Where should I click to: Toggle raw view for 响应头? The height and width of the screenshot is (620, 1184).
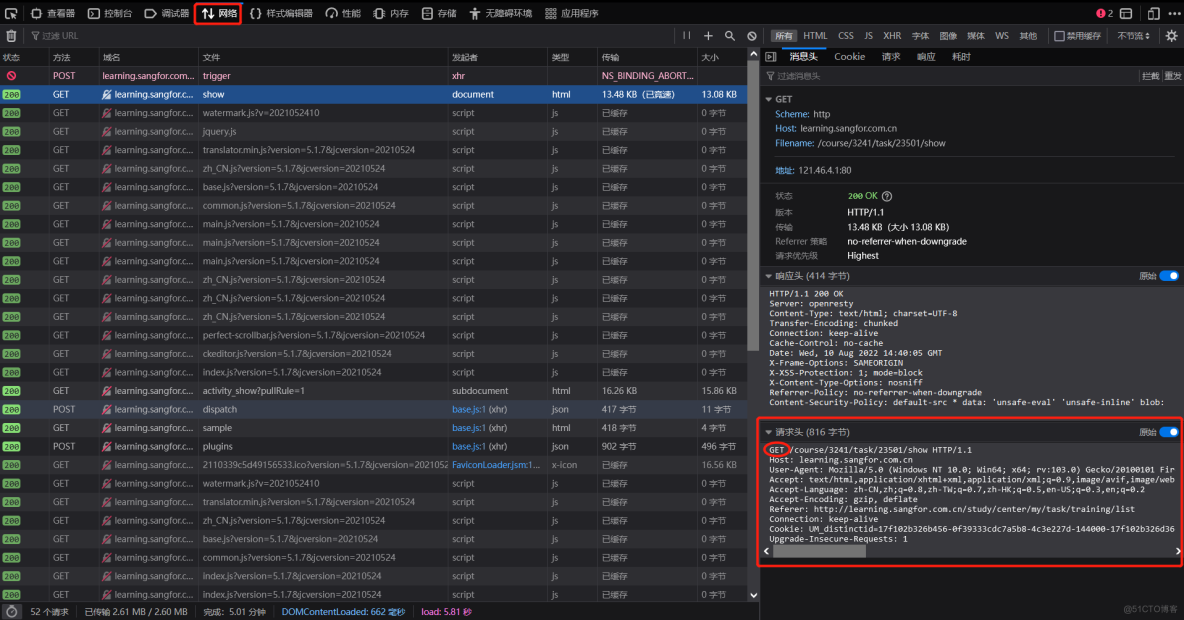[x=1169, y=276]
